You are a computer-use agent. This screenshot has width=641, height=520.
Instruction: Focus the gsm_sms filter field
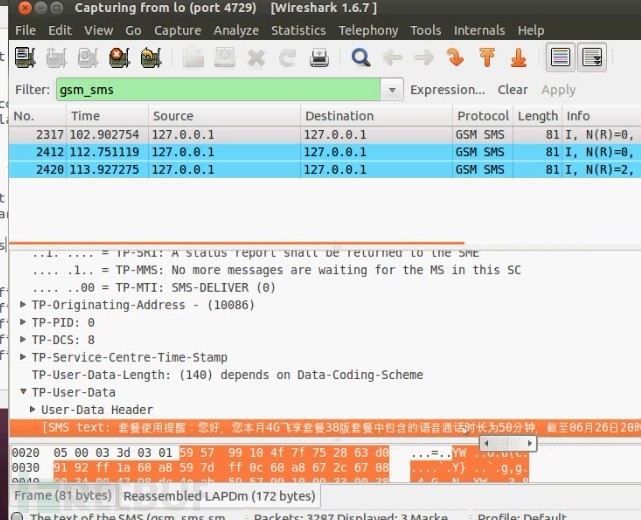[218, 90]
